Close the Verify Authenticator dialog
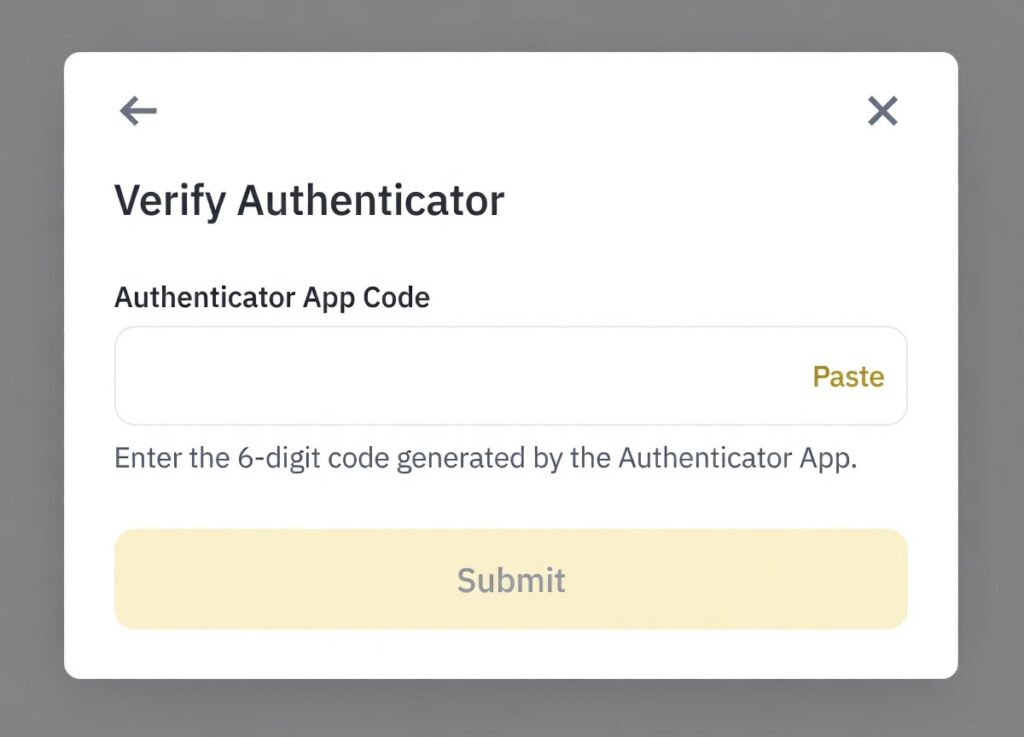The image size is (1024, 737). 882,111
